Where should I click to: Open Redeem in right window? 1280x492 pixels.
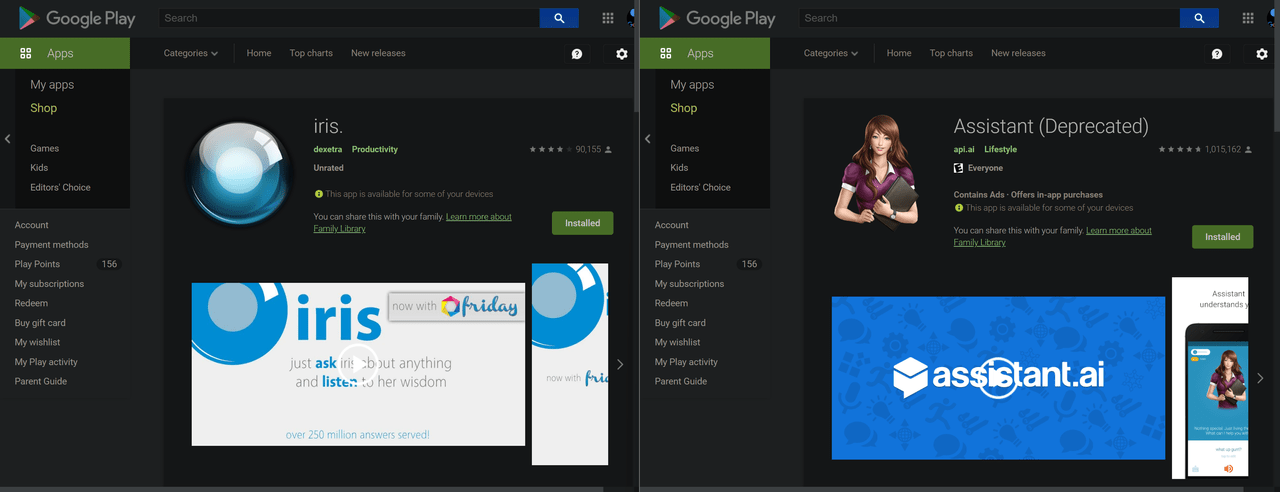(671, 303)
